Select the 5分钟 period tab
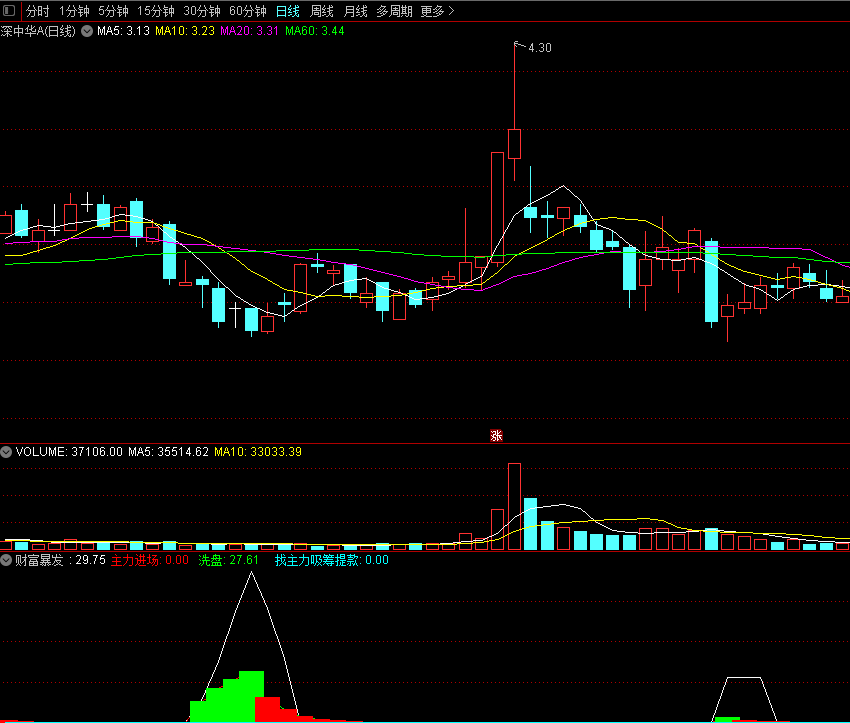 tap(113, 11)
